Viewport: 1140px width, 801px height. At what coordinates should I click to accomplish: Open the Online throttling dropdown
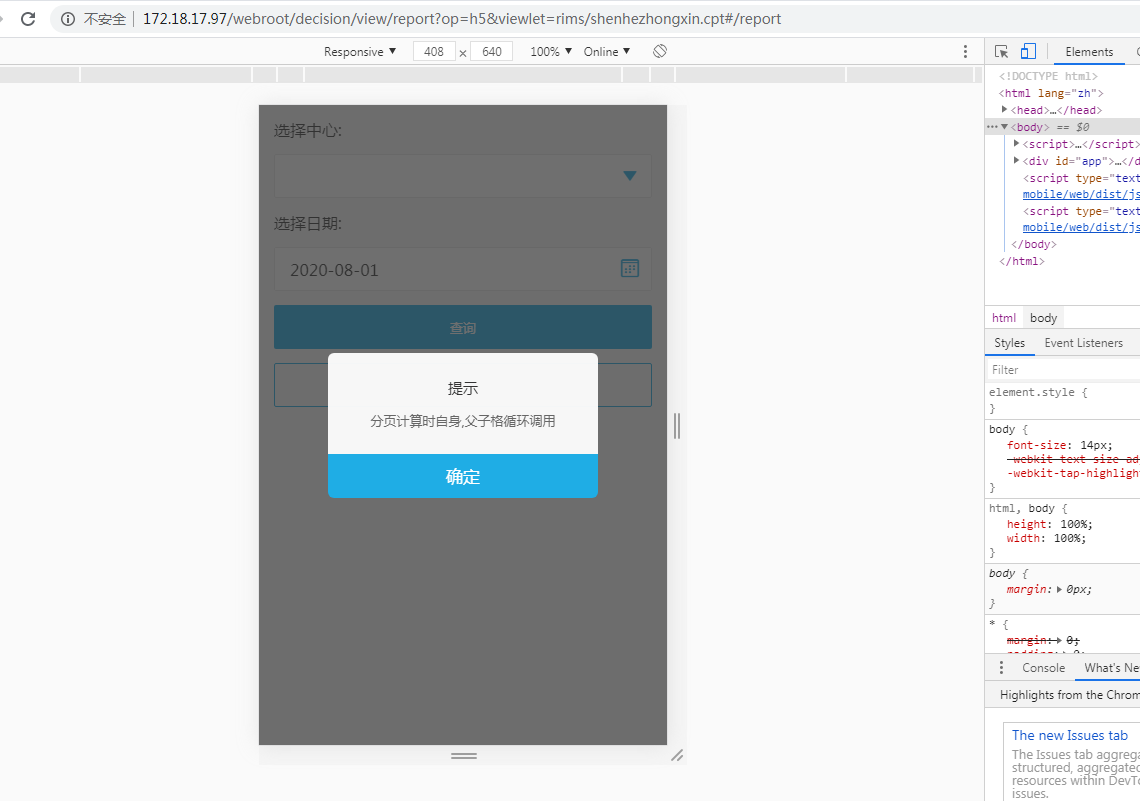pyautogui.click(x=607, y=52)
